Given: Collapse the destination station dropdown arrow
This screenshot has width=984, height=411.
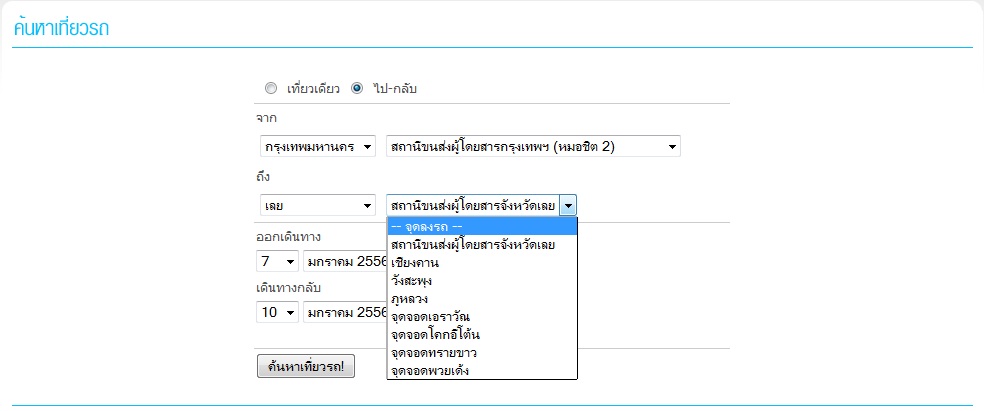Looking at the screenshot, I should point(568,205).
